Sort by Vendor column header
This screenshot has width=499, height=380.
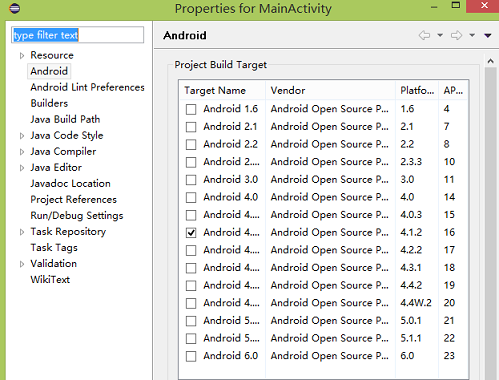click(330, 90)
